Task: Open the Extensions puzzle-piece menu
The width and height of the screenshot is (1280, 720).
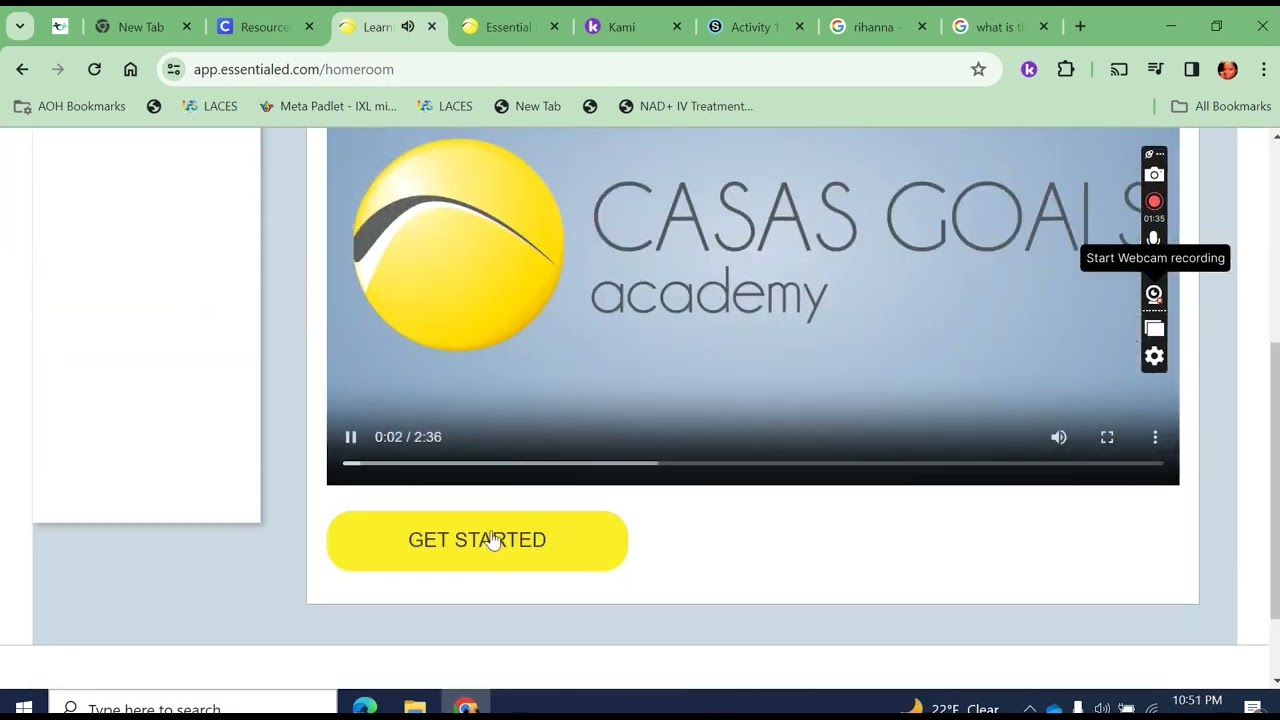Action: point(1066,69)
